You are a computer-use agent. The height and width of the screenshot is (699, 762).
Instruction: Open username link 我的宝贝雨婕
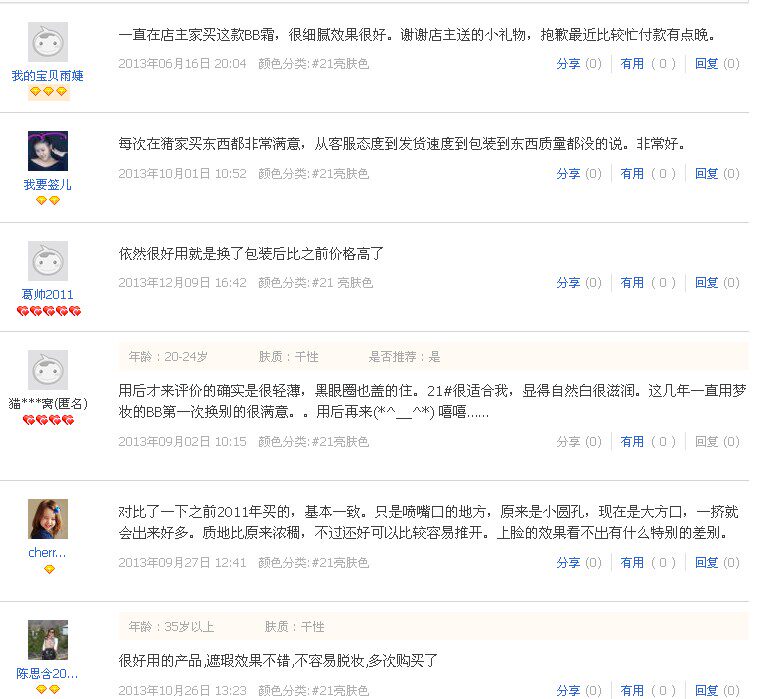coord(48,76)
